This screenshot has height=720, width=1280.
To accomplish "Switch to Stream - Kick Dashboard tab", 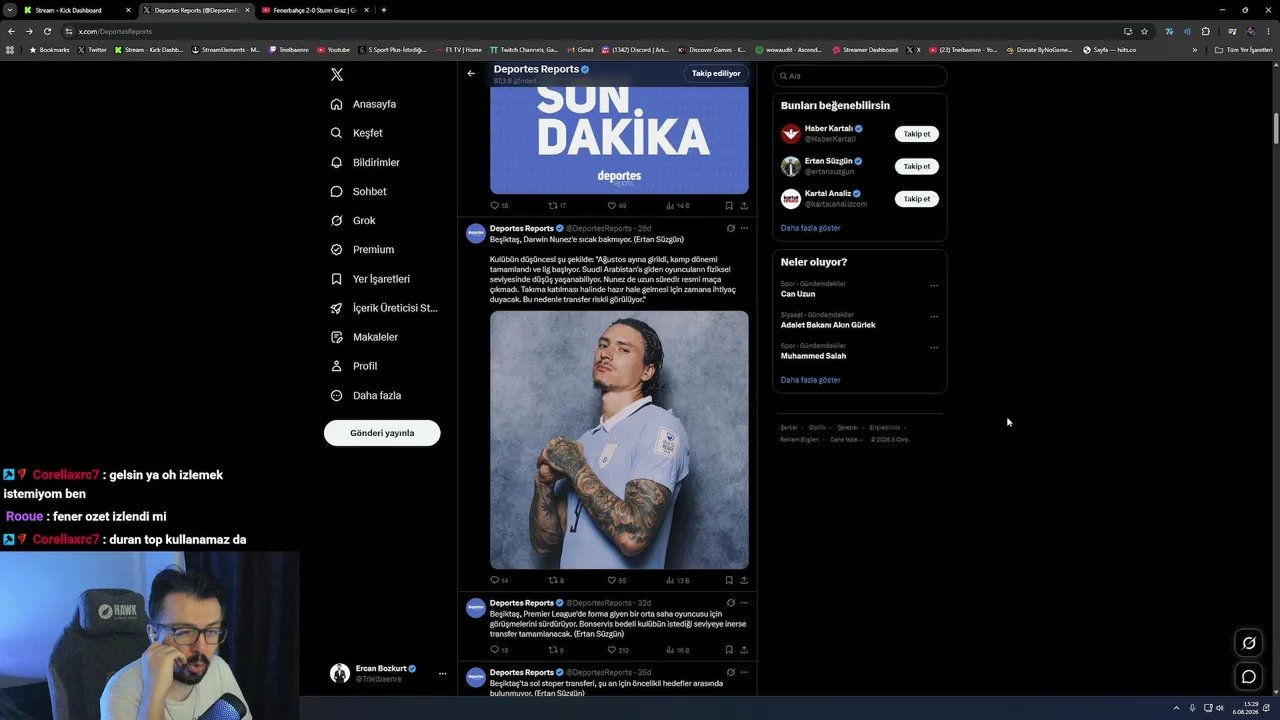I will (x=77, y=10).
